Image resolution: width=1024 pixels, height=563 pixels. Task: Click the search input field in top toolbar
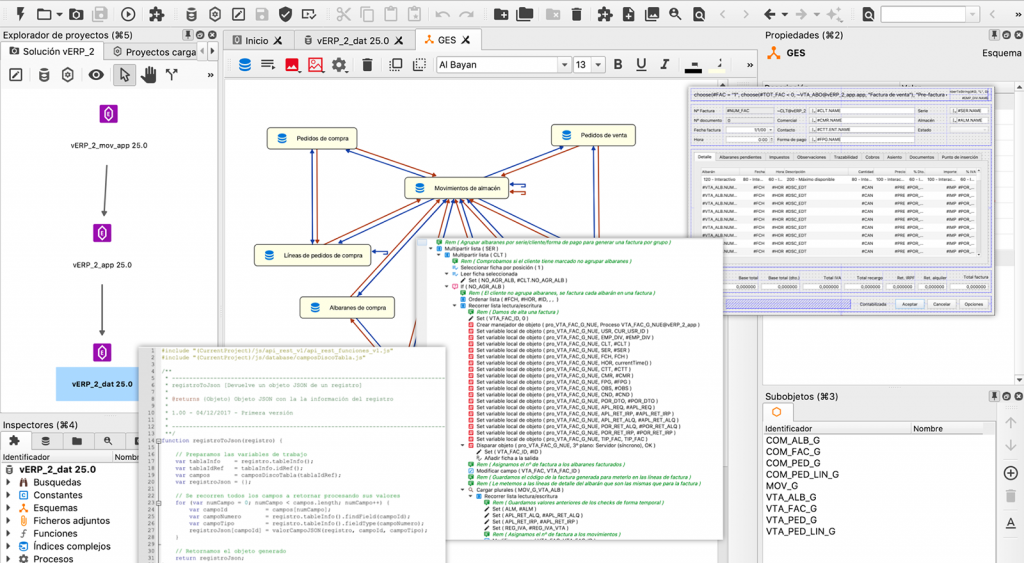pyautogui.click(x=923, y=14)
